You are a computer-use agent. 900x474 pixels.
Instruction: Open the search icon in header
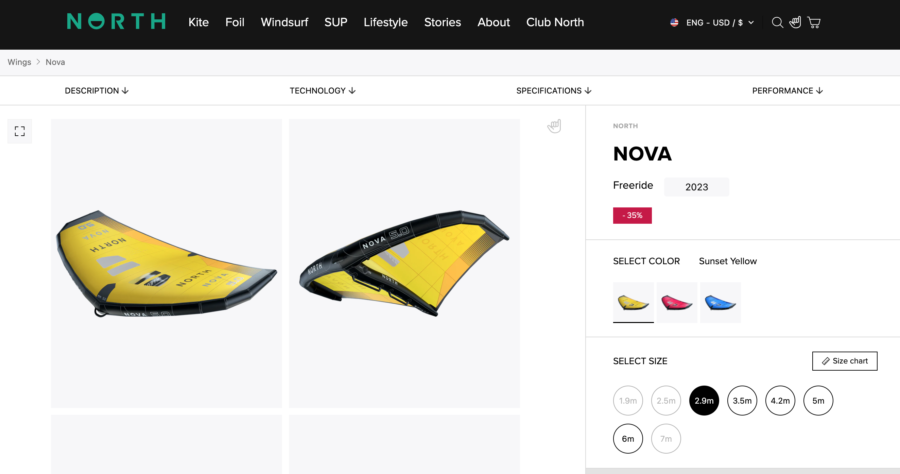[777, 22]
